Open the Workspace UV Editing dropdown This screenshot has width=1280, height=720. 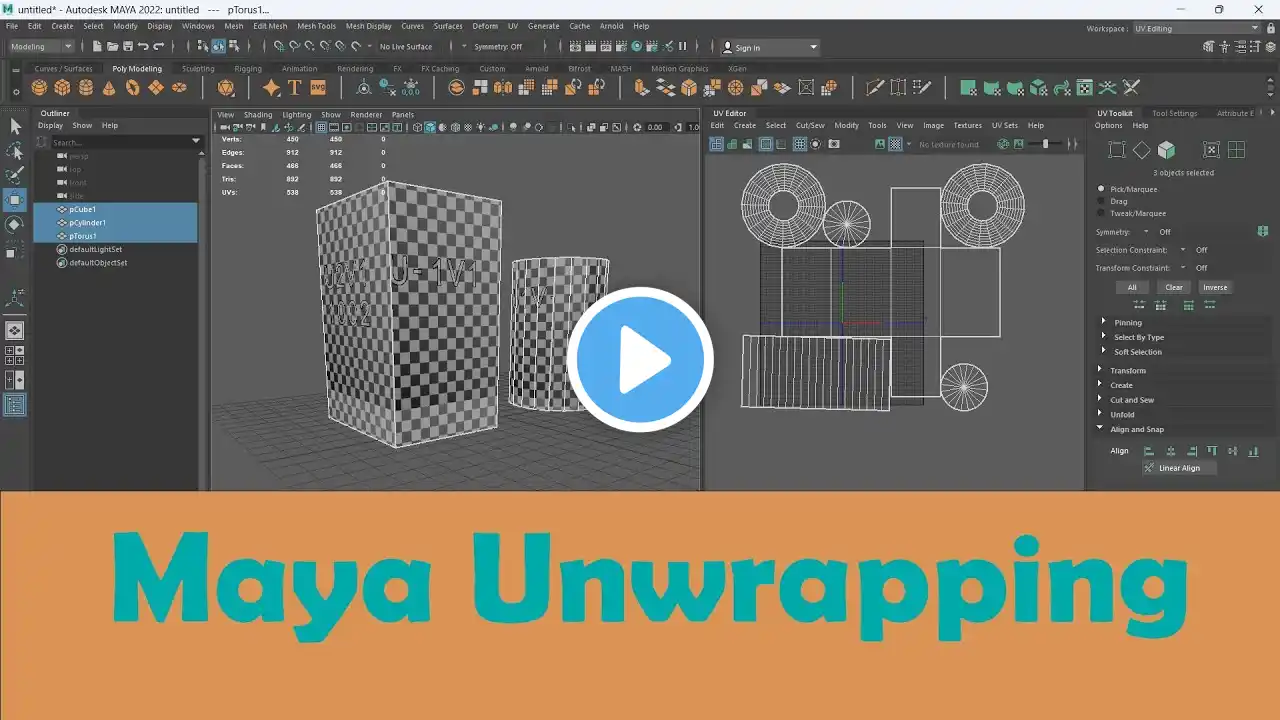pos(1197,28)
